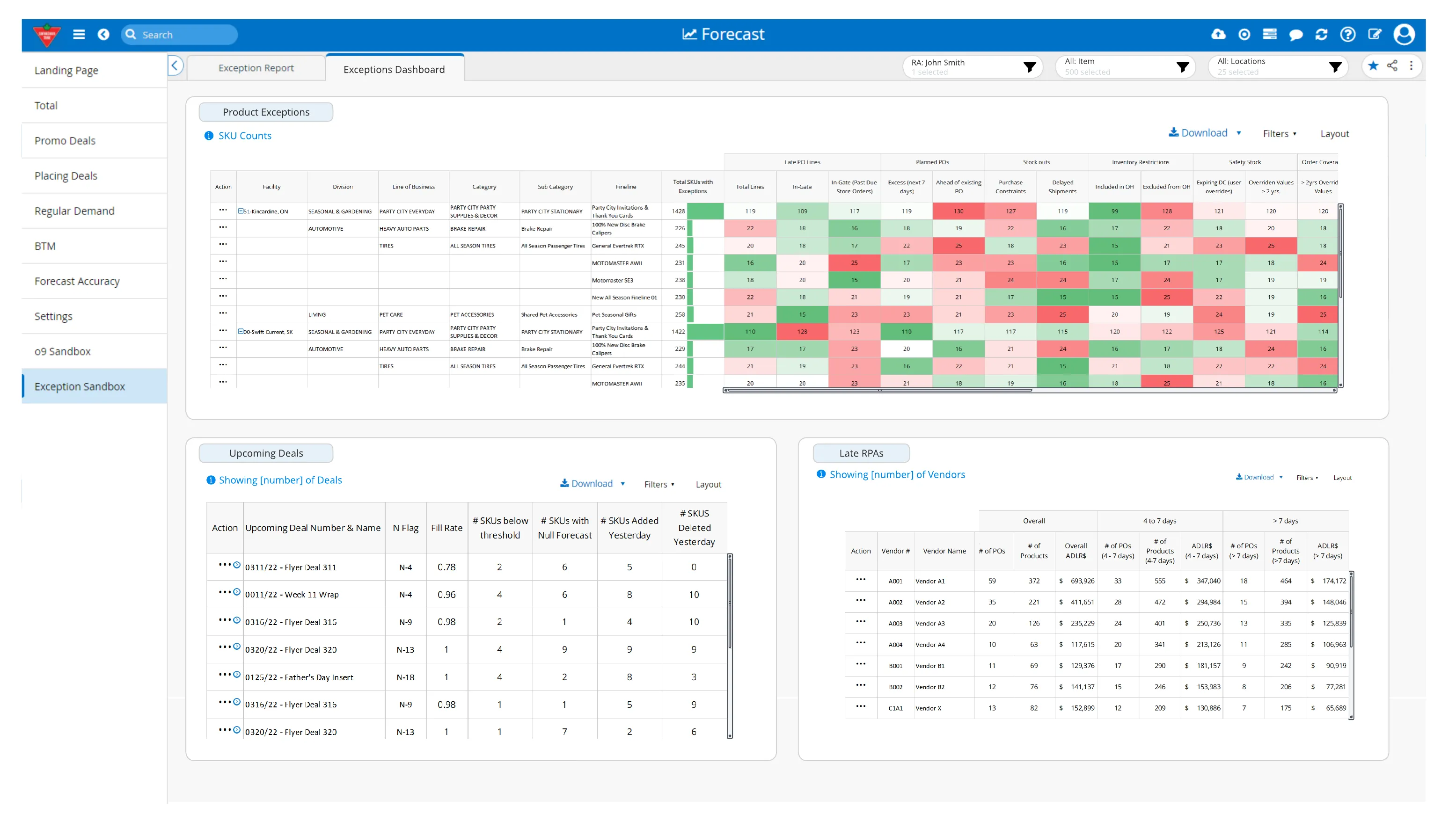Open Product Exceptions Filters dropdown
Screen dimensions: 1456x829
point(1280,134)
